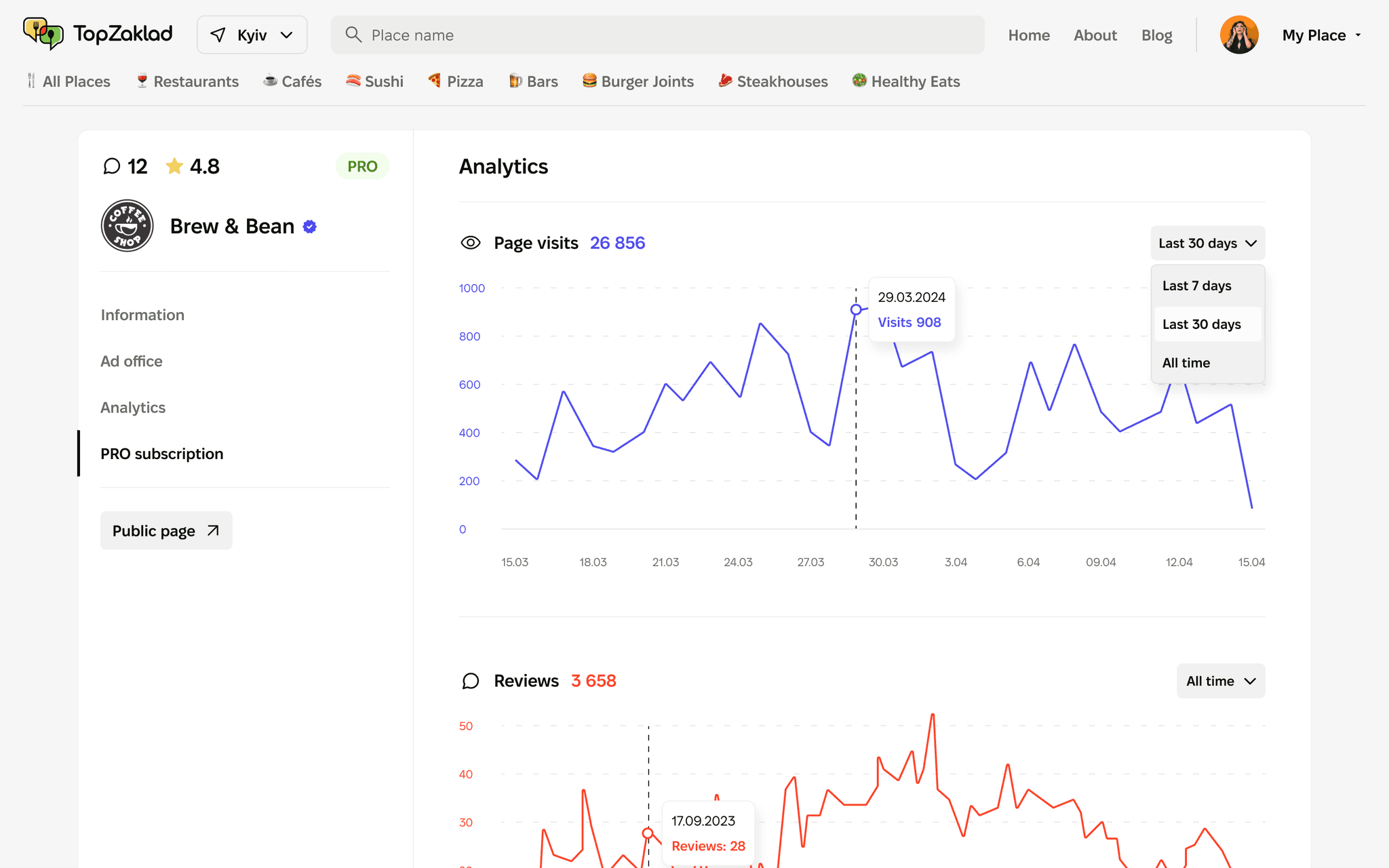Image resolution: width=1389 pixels, height=868 pixels.
Task: Click the Blog link in header
Action: pos(1156,35)
